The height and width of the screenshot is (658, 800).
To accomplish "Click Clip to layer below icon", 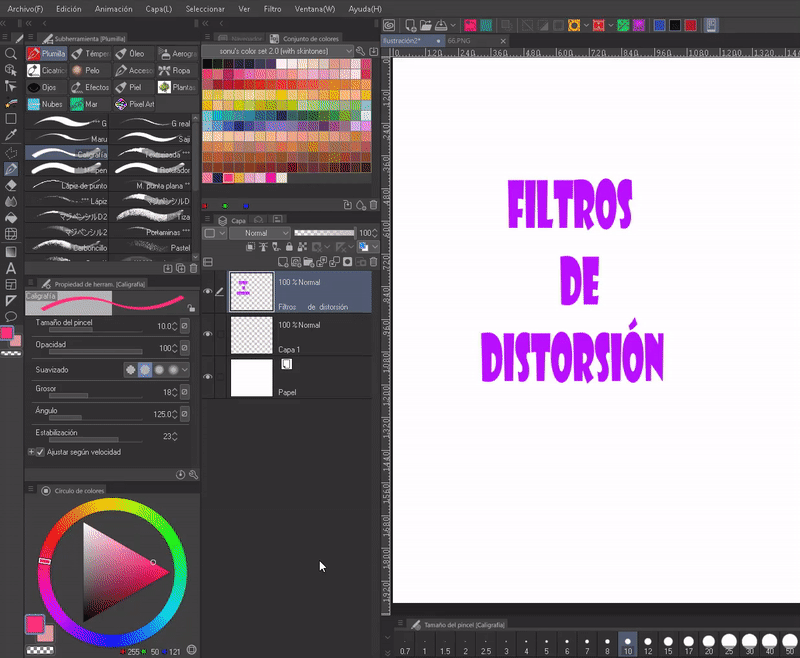I will (x=250, y=247).
